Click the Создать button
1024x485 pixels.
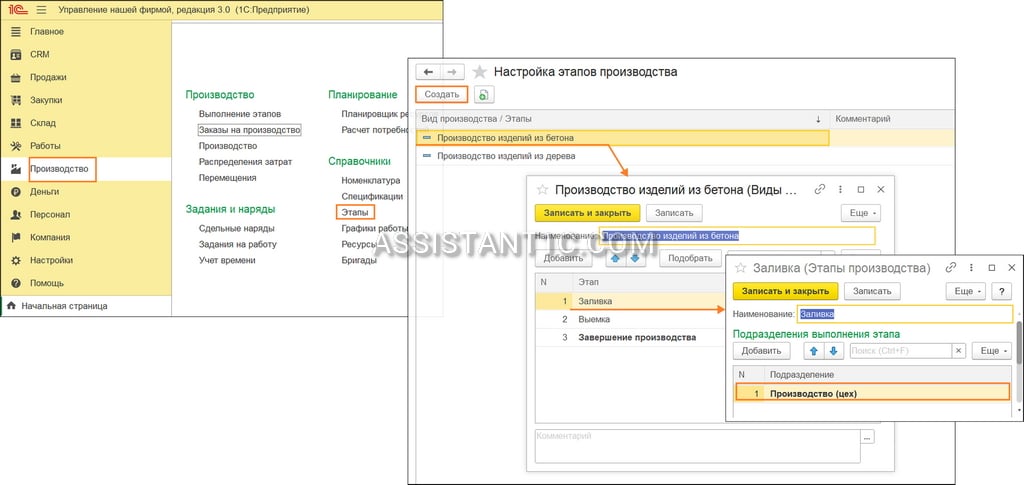(442, 95)
